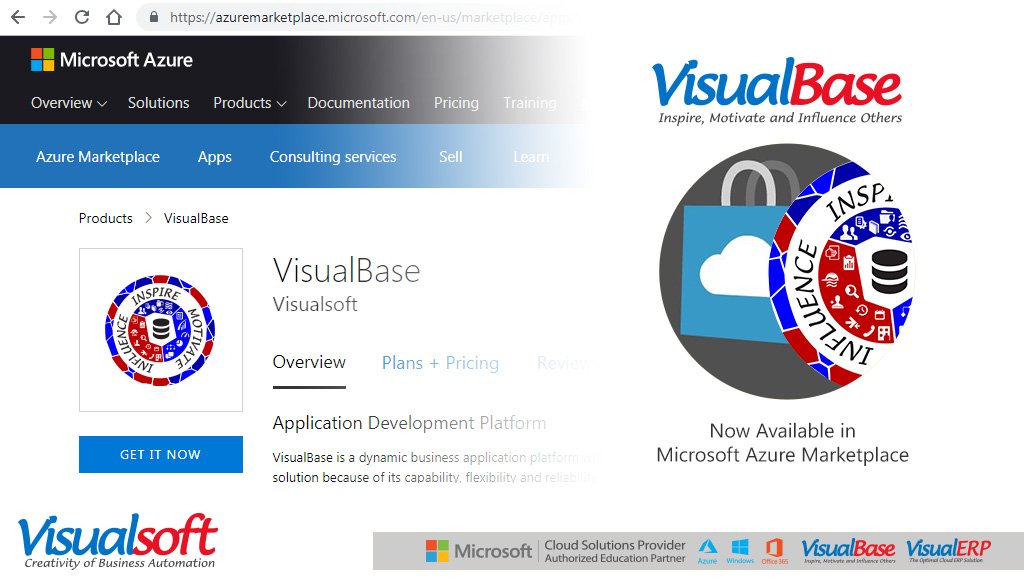Click database icon in large circular emblem
1024x583 pixels.
coord(889,272)
